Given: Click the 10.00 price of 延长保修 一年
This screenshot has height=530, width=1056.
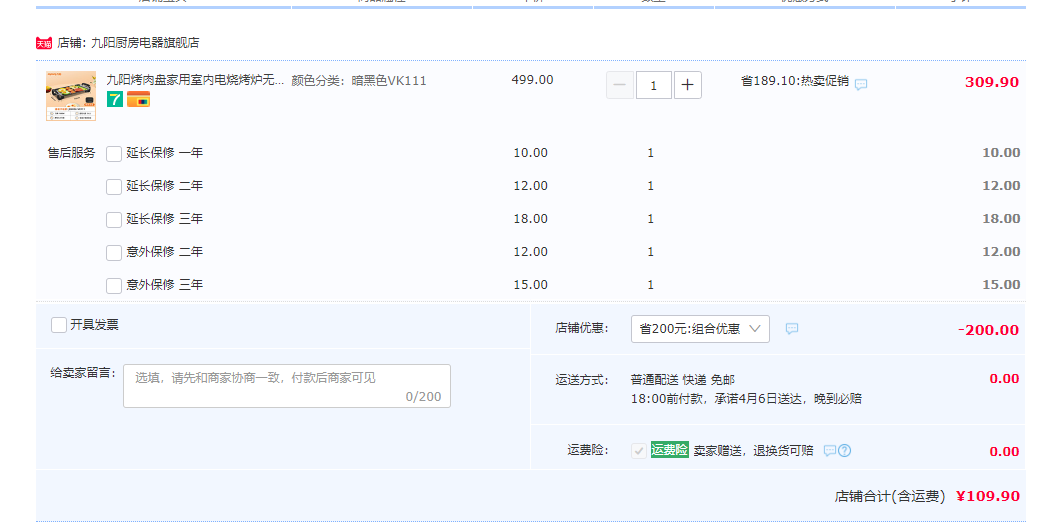Looking at the screenshot, I should point(531,153).
